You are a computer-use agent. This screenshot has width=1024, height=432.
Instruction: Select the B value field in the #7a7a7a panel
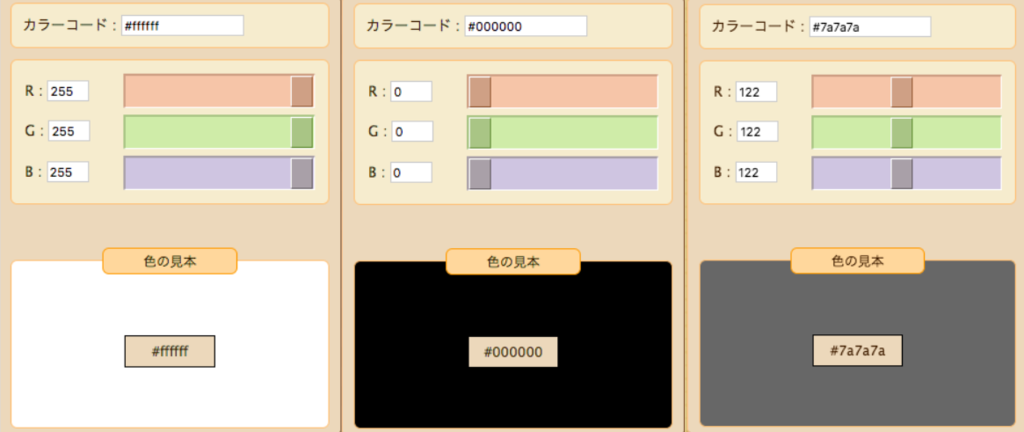(x=756, y=172)
